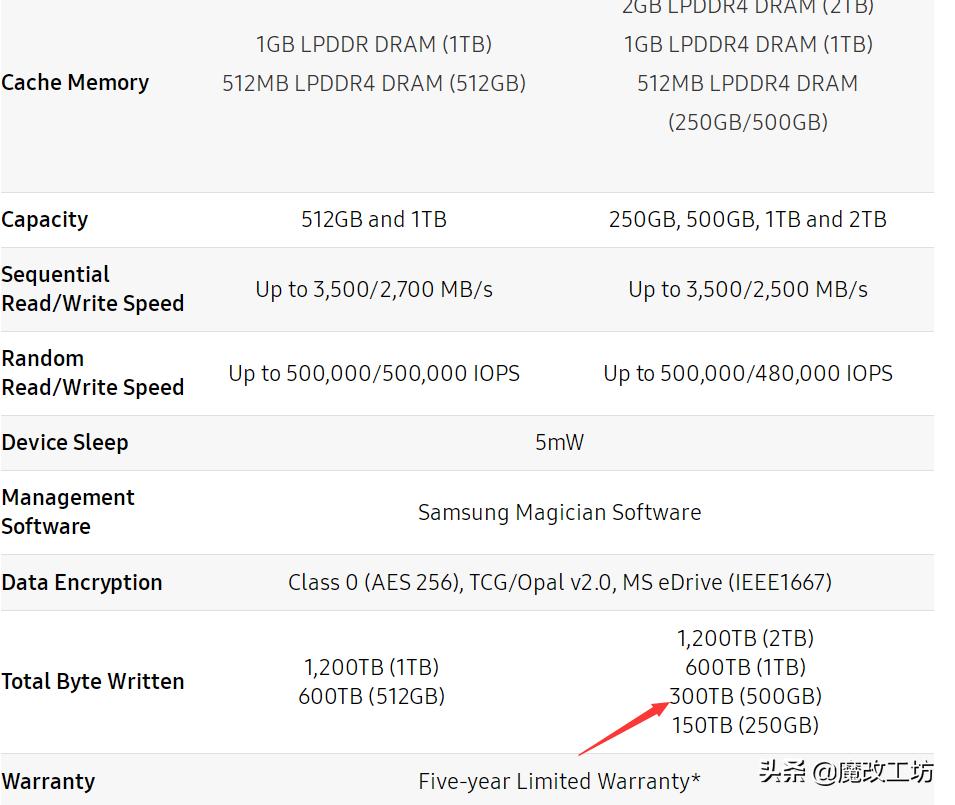Click the 512MB LPDDR4 DRAM (512GB) text
This screenshot has width=955, height=805.
click(374, 83)
